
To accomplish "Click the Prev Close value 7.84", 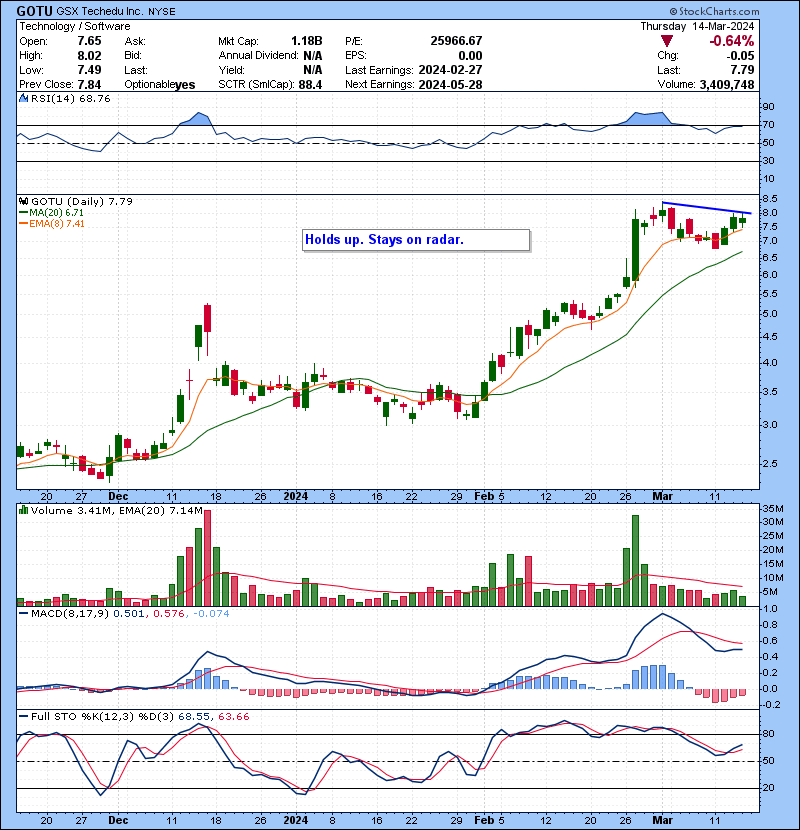I will click(x=89, y=84).
